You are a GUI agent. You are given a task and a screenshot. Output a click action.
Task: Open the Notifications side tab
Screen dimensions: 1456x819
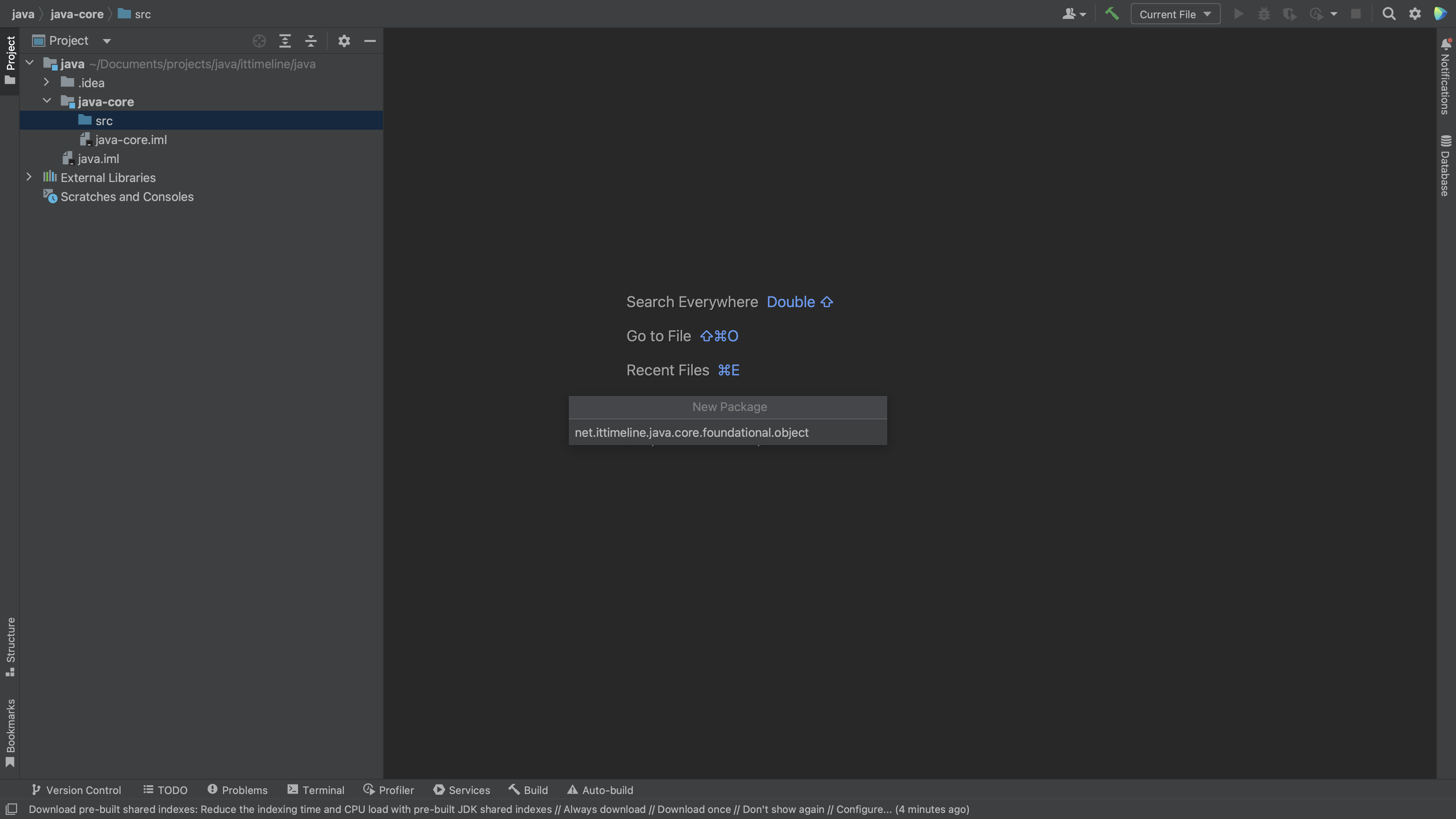click(1446, 77)
